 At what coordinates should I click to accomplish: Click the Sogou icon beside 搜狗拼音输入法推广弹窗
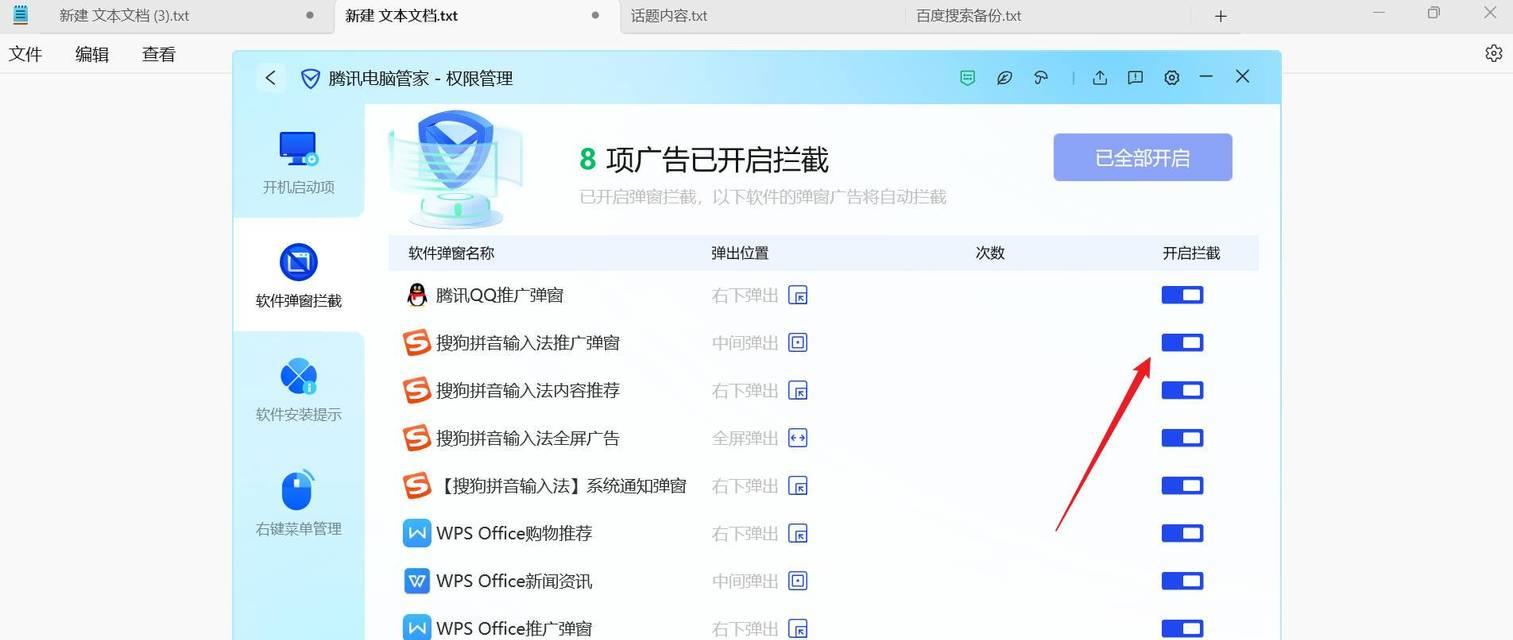[417, 343]
